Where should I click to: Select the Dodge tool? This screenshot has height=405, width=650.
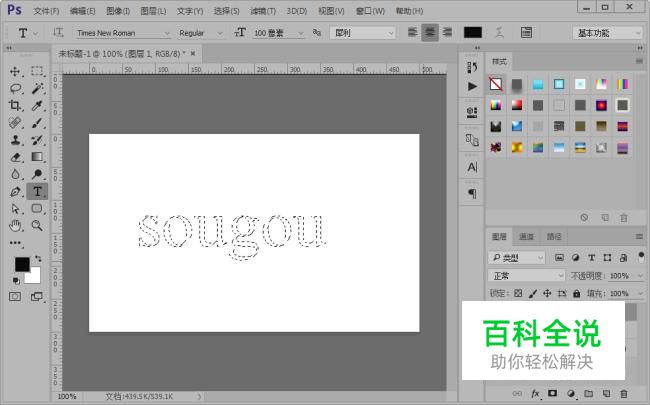point(37,174)
